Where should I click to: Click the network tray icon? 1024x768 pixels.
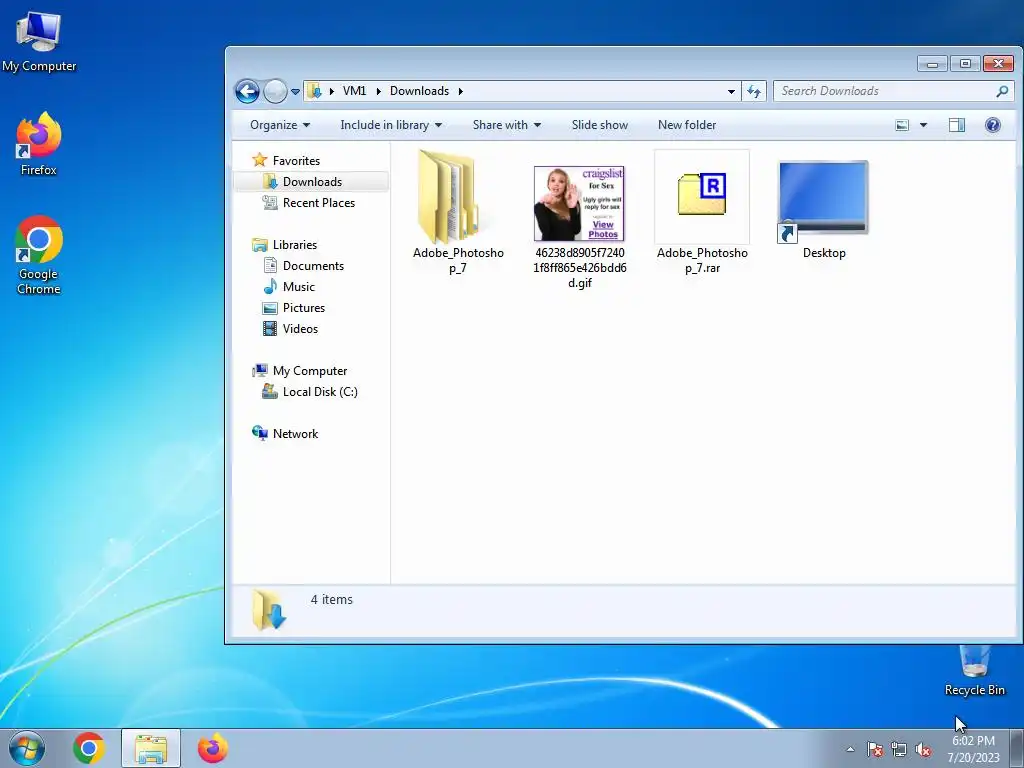coord(899,750)
